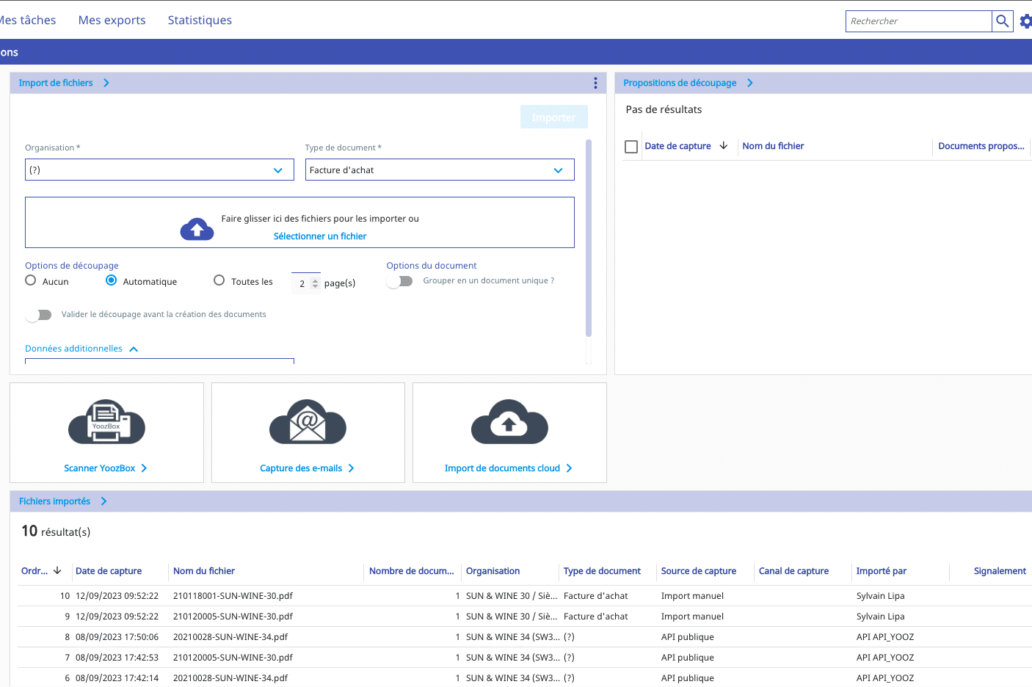
Task: Sort imported files by Organisation column
Action: tap(493, 571)
